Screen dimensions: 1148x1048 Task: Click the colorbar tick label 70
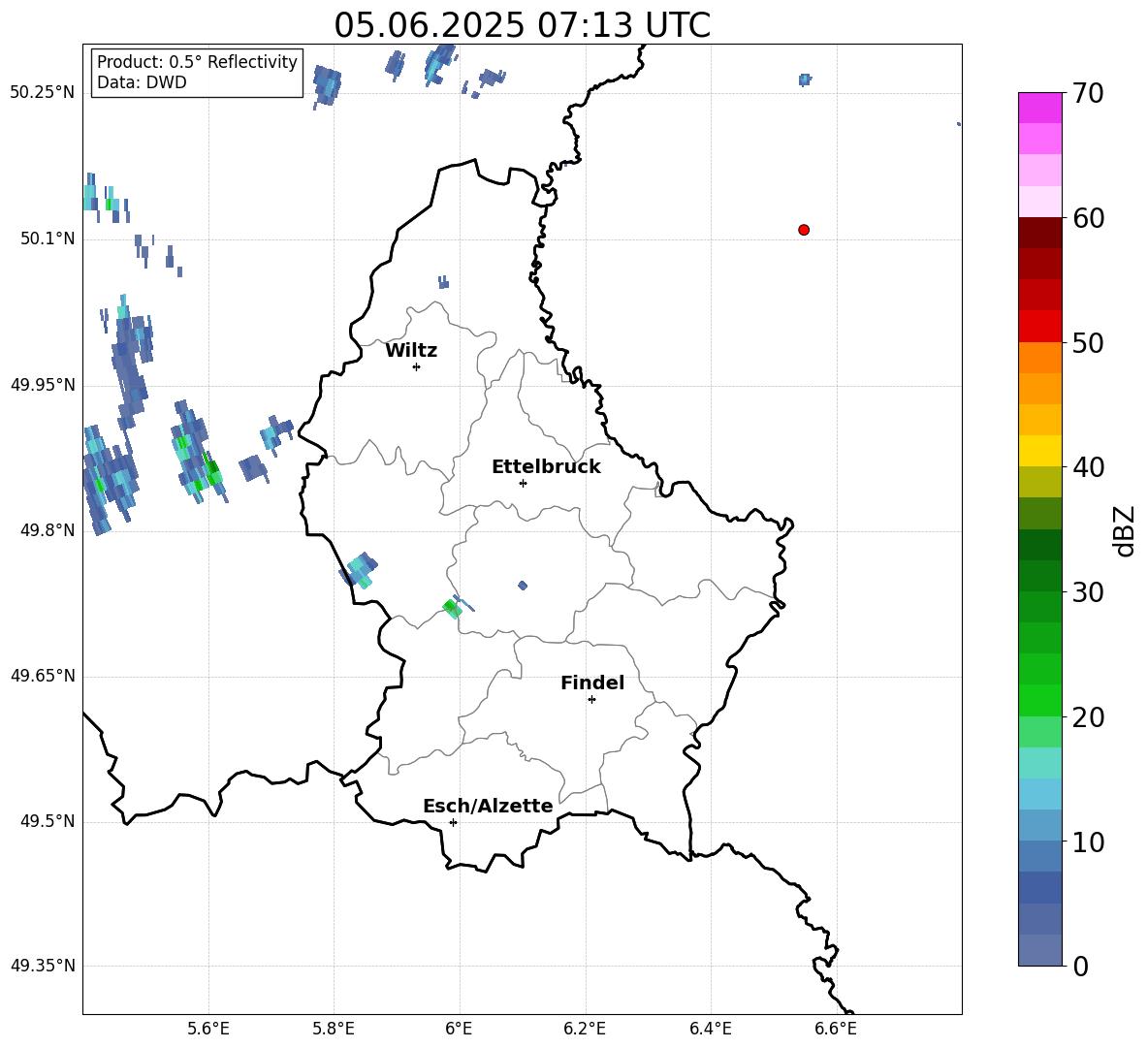(1088, 93)
